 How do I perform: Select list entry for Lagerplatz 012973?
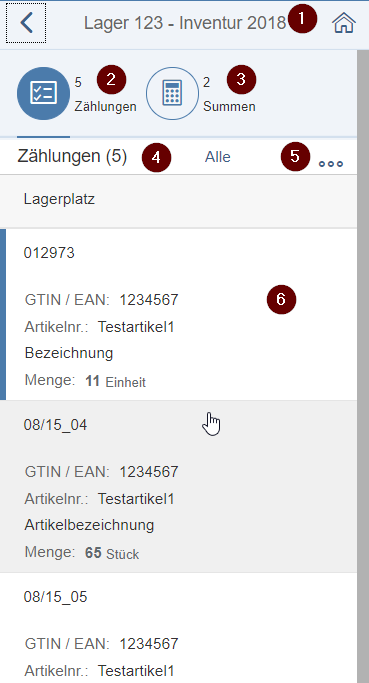(178, 314)
